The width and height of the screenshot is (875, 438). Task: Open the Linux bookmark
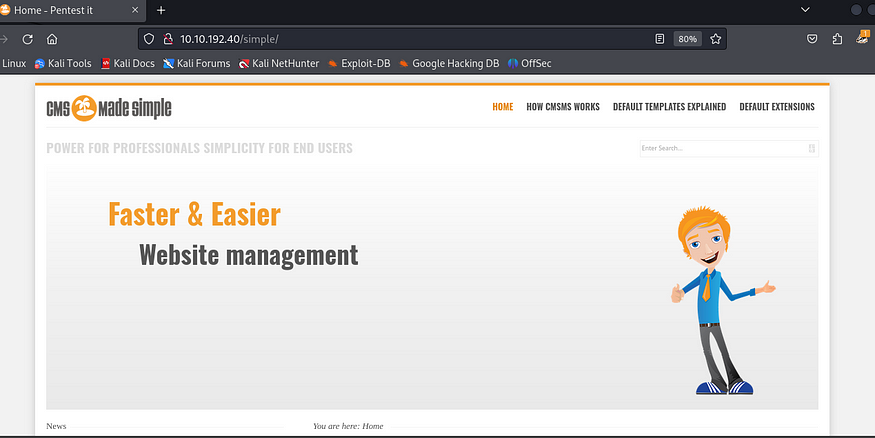click(13, 64)
